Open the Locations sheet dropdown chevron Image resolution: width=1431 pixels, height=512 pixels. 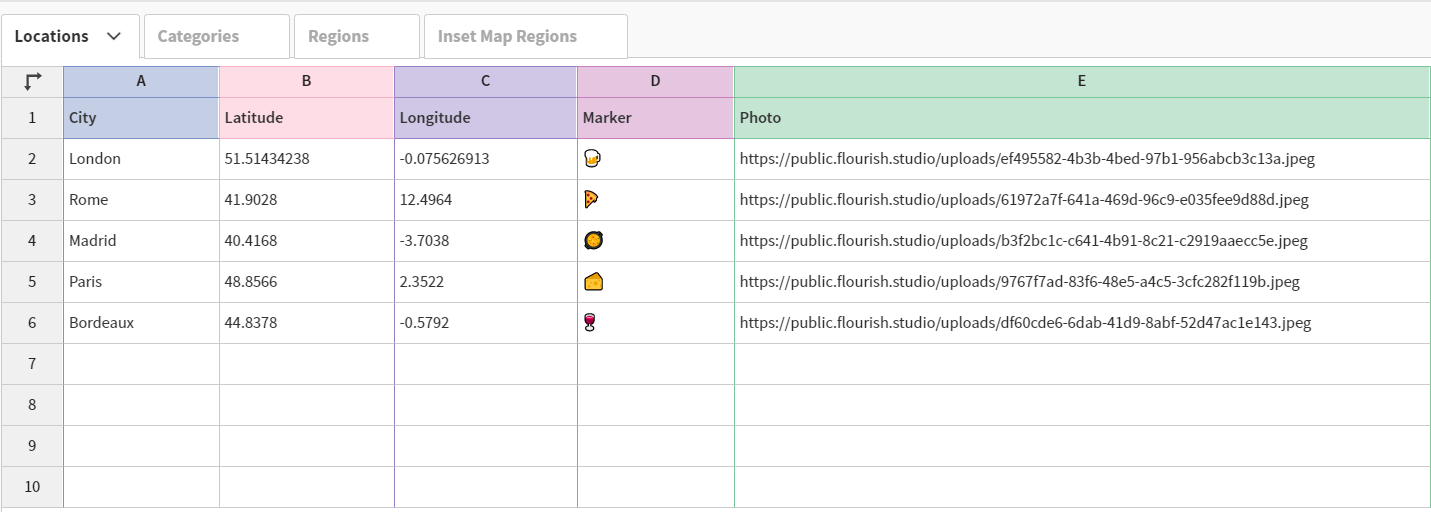point(114,36)
